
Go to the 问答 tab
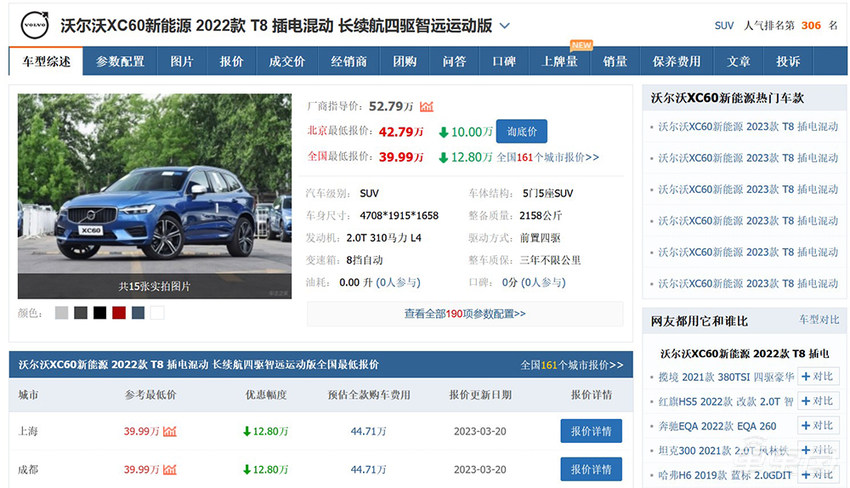click(454, 61)
